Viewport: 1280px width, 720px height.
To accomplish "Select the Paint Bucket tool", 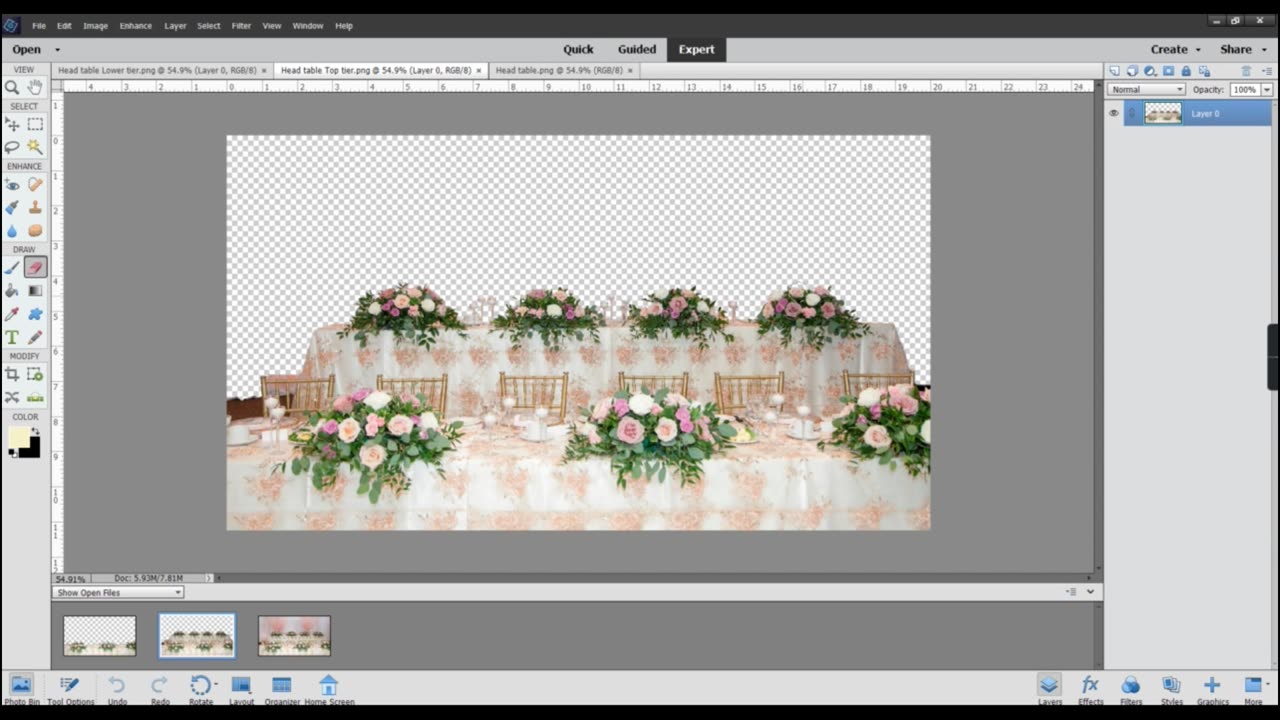I will coord(12,291).
